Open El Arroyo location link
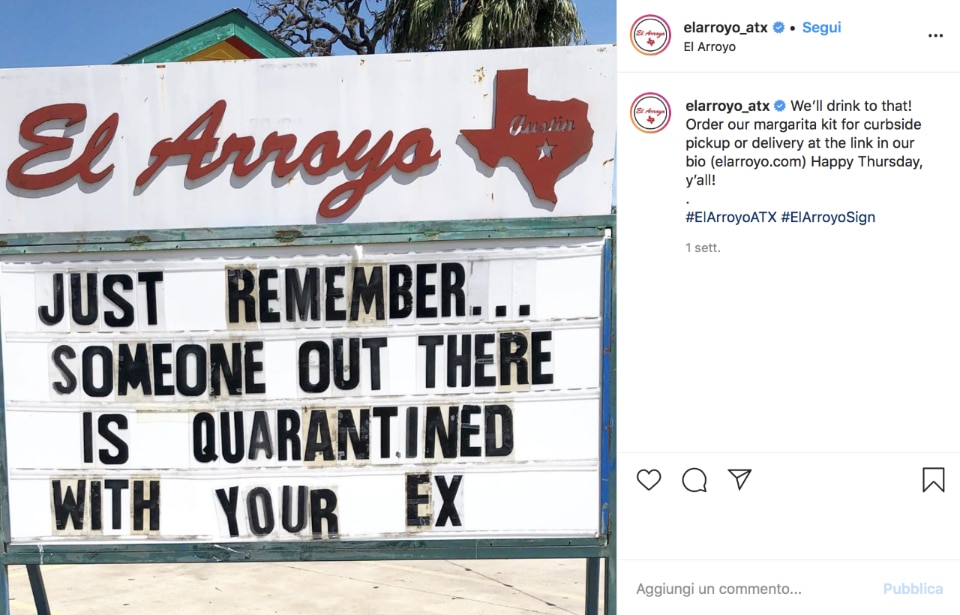Screen dimensions: 960x615 710,47
